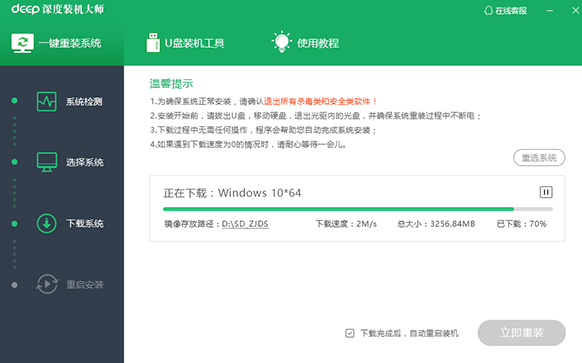Image resolution: width=582 pixels, height=363 pixels.
Task: Minimize the 深度装机大师 window
Action: 550,11
